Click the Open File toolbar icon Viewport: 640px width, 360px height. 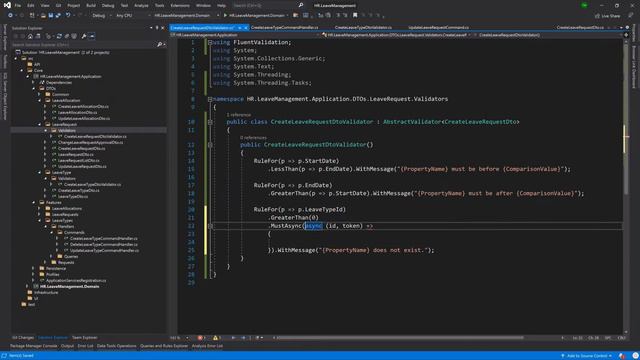(x=43, y=16)
